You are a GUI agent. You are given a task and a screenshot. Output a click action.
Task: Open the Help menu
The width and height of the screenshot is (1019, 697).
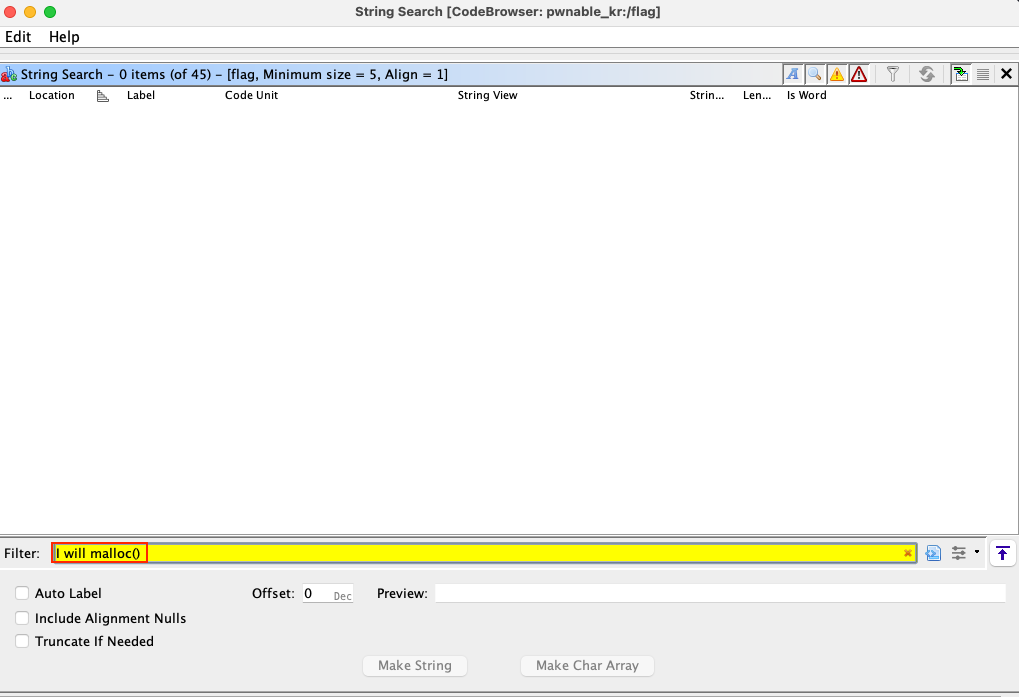coord(64,37)
